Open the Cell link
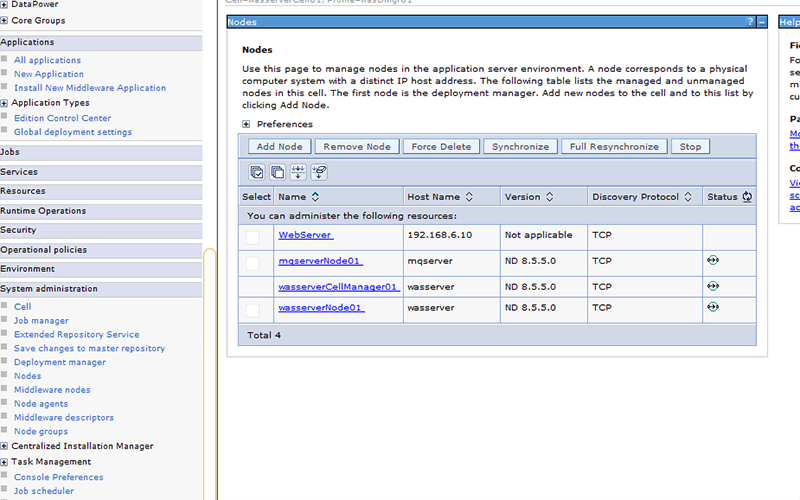This screenshot has height=500, width=800. [x=22, y=307]
